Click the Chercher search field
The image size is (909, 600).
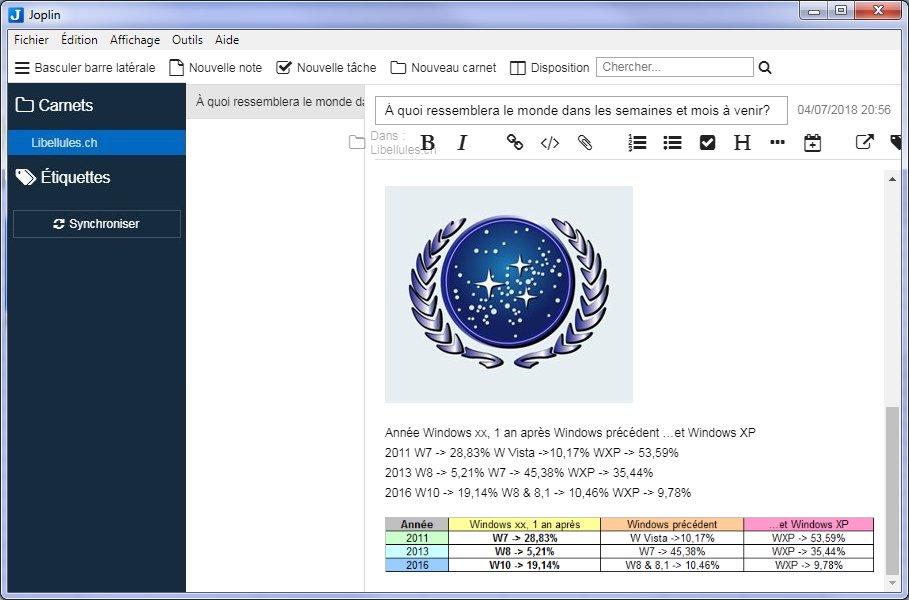[x=675, y=67]
